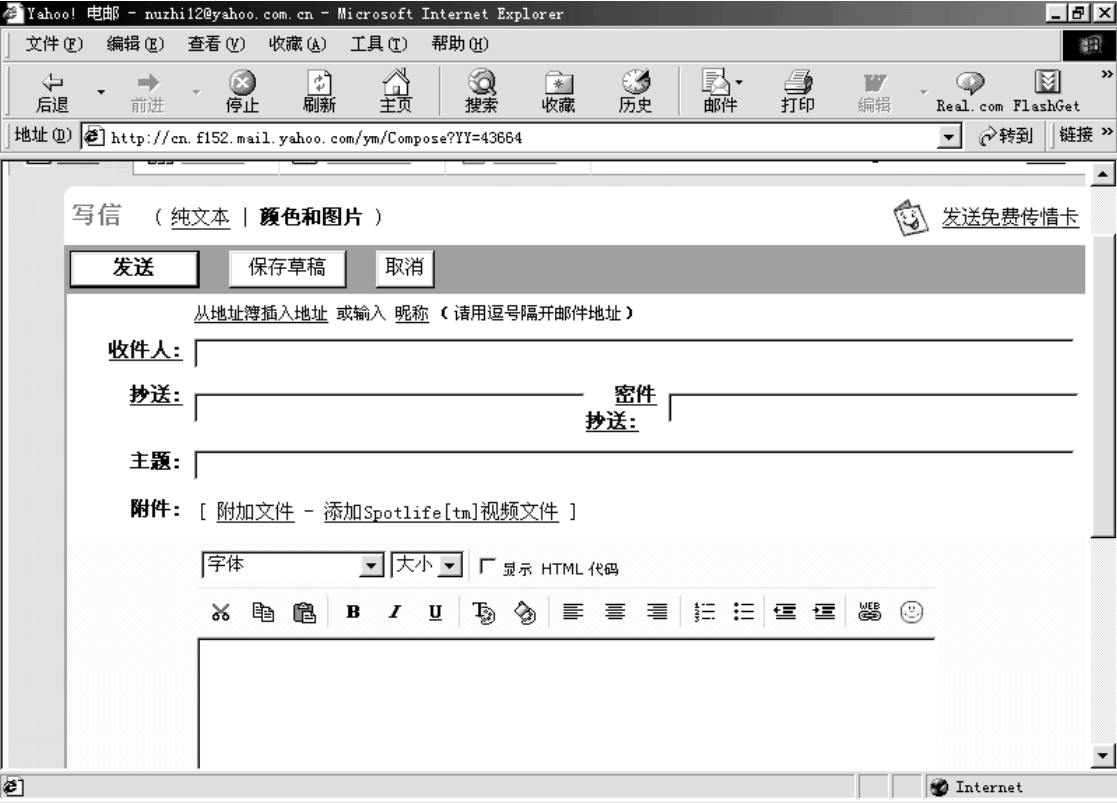This screenshot has height=803, width=1117.
Task: Click inside the message body editor
Action: 566,704
